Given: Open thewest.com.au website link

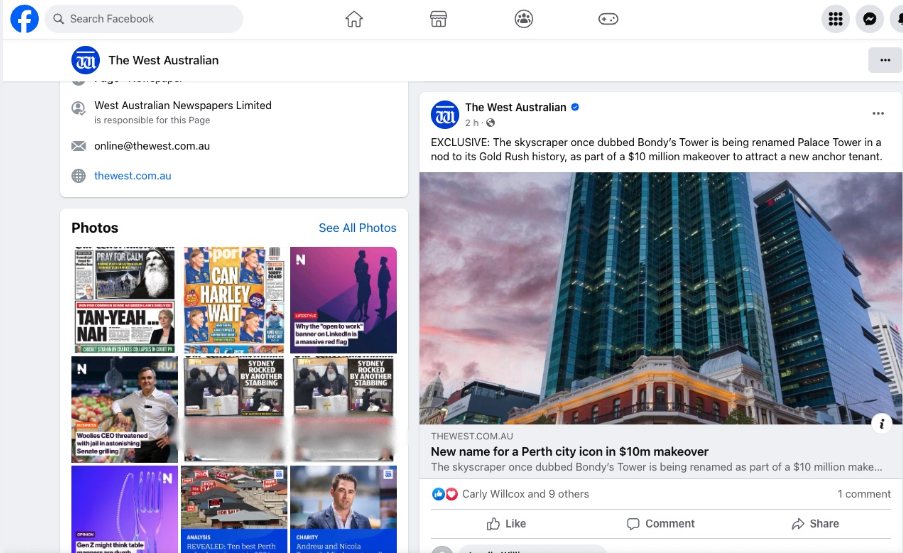Looking at the screenshot, I should click(132, 176).
